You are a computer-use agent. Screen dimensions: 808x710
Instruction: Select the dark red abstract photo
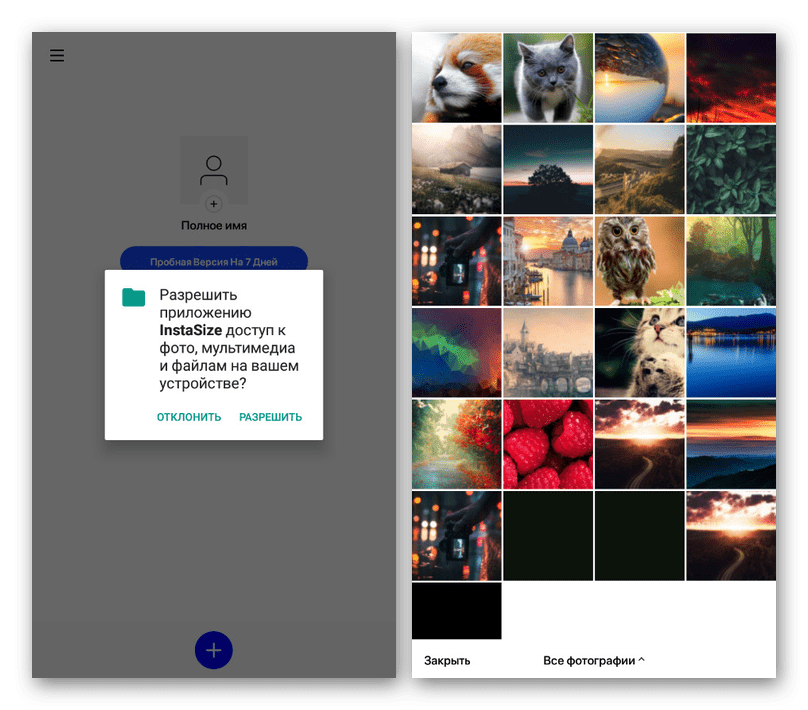[731, 78]
